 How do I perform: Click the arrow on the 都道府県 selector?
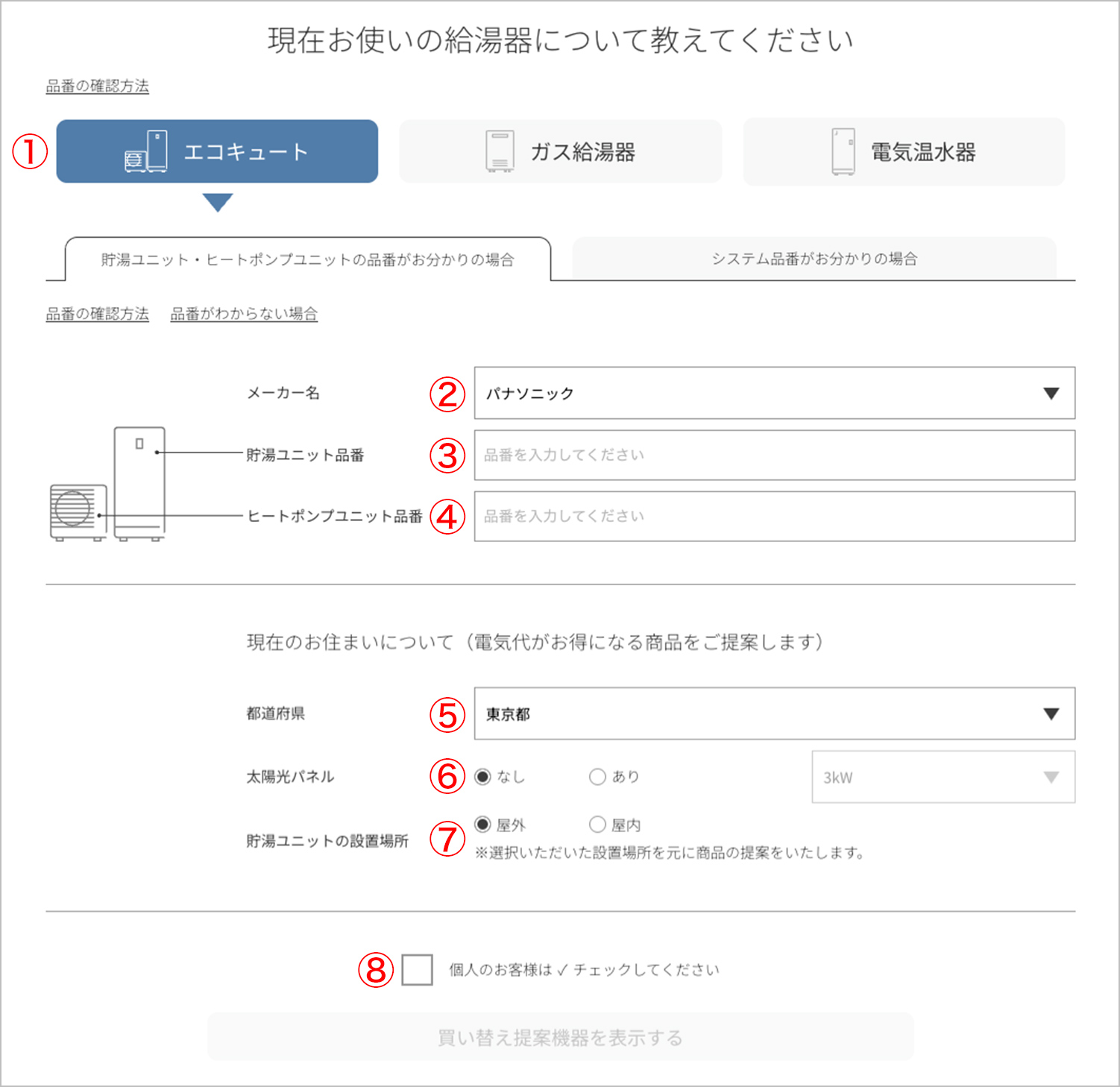coord(1051,714)
